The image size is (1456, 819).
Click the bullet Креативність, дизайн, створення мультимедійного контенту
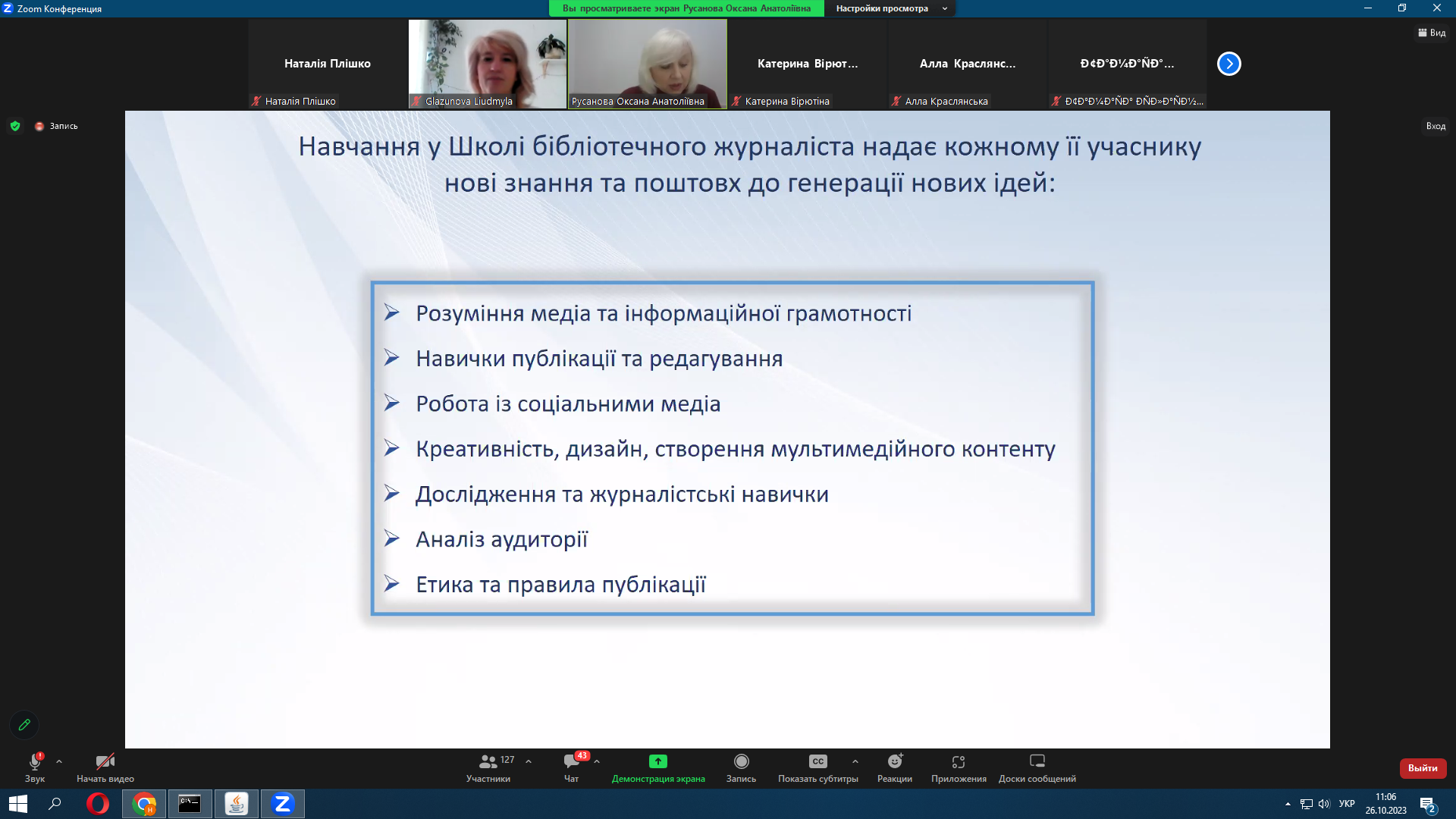click(736, 449)
